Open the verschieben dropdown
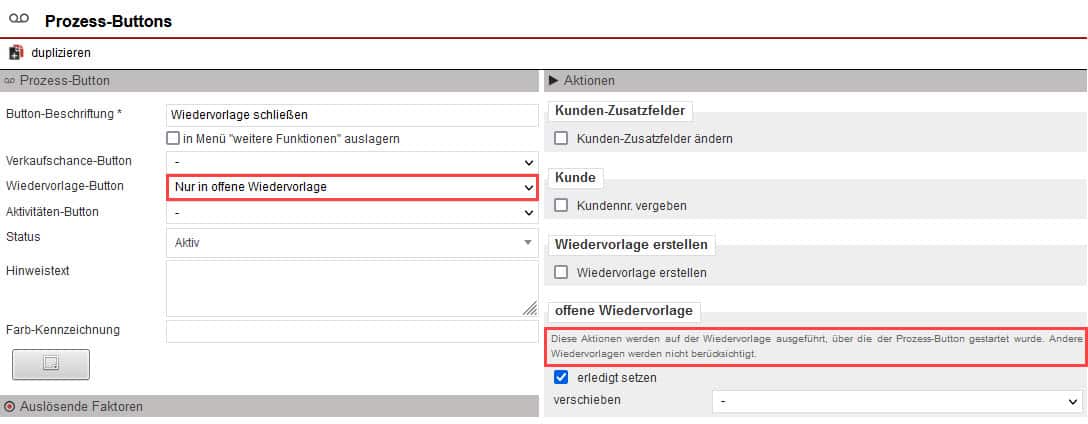The height and width of the screenshot is (424, 1088). (x=897, y=401)
